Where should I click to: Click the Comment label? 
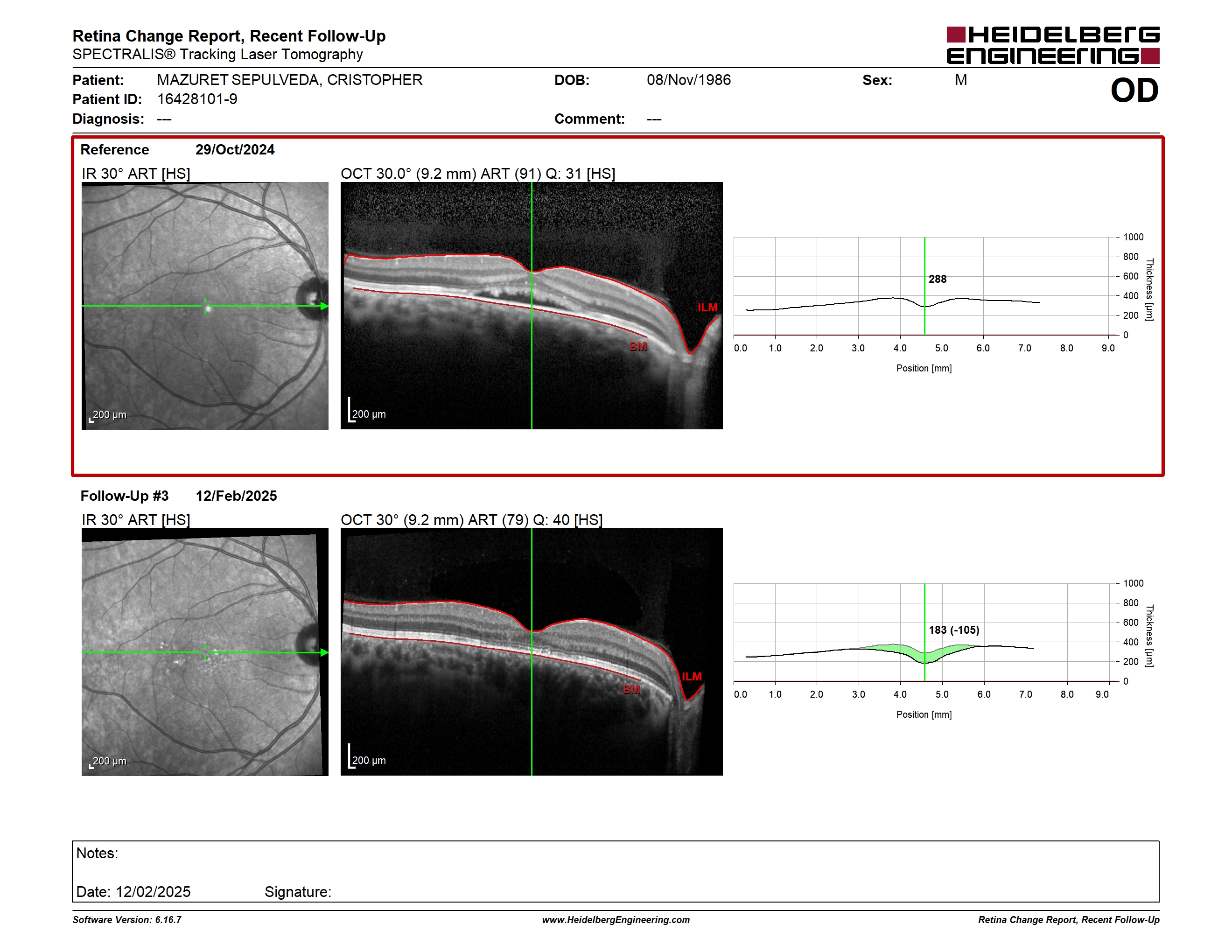589,119
